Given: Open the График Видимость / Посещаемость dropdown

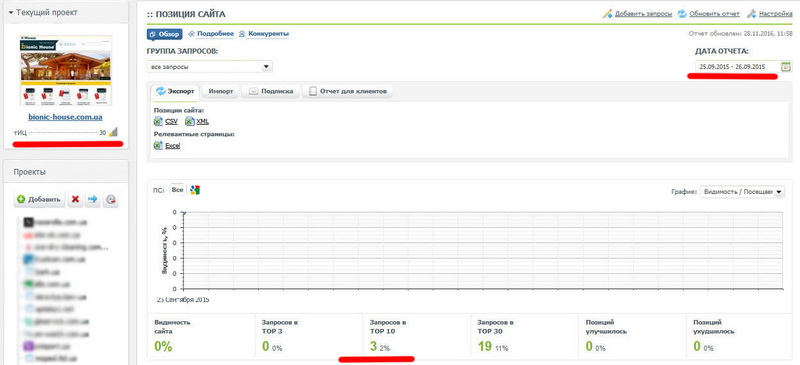Looking at the screenshot, I should coord(743,191).
